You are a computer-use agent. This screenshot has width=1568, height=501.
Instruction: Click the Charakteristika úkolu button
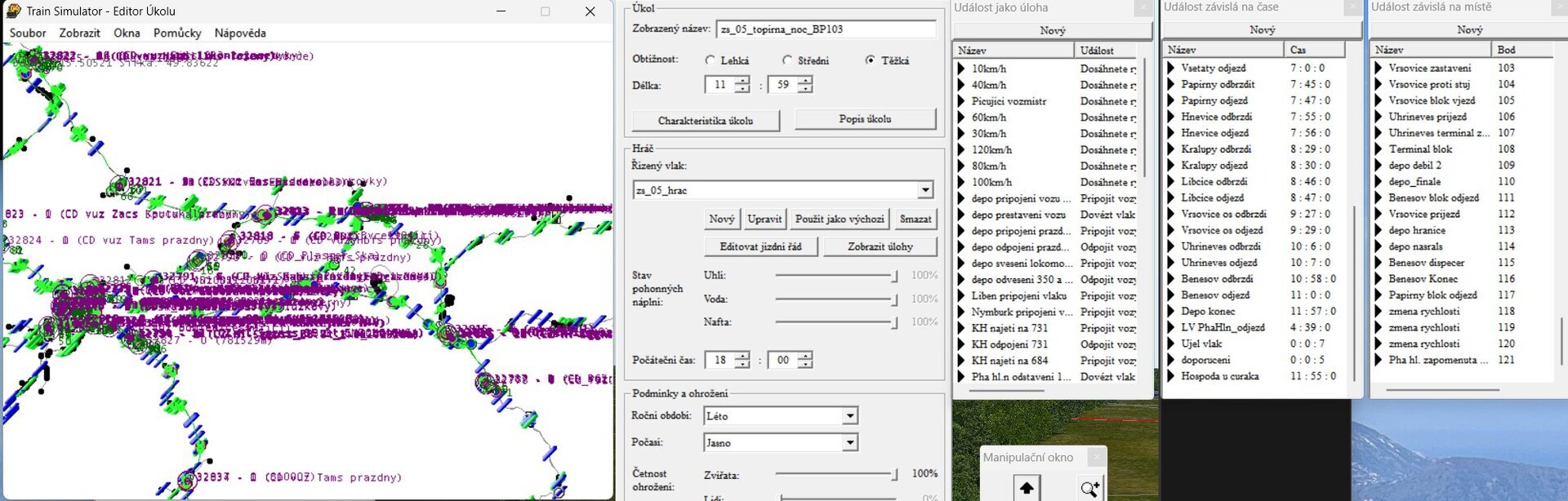pyautogui.click(x=705, y=121)
